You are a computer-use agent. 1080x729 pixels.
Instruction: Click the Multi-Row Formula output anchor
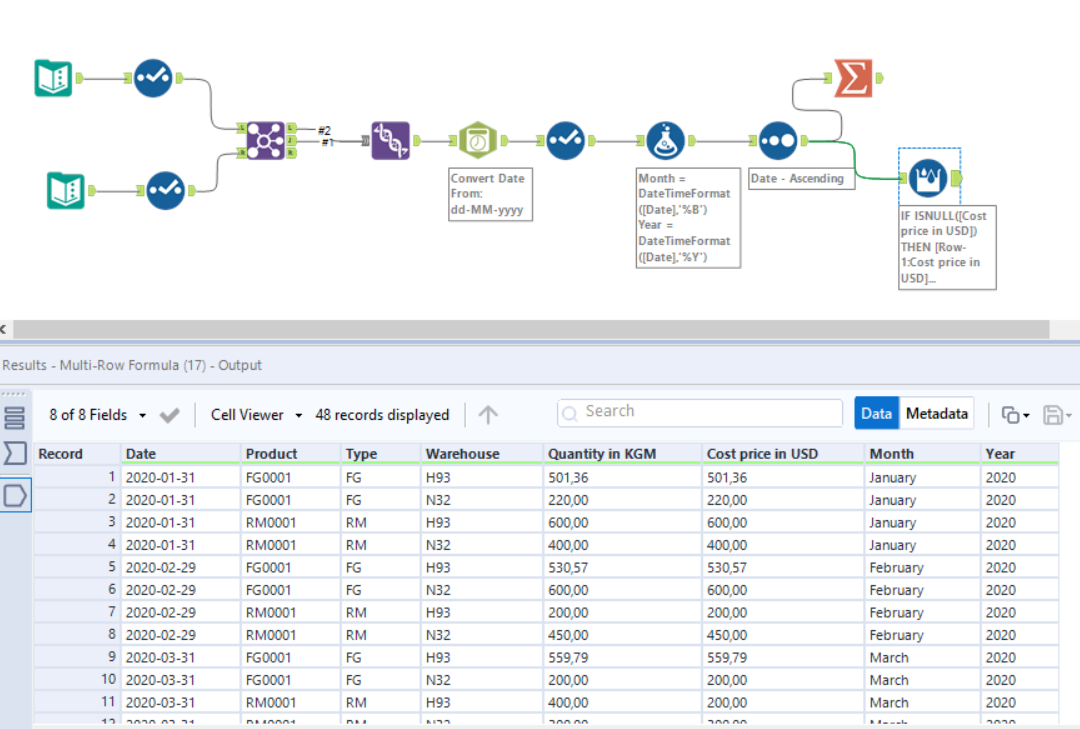pos(956,178)
